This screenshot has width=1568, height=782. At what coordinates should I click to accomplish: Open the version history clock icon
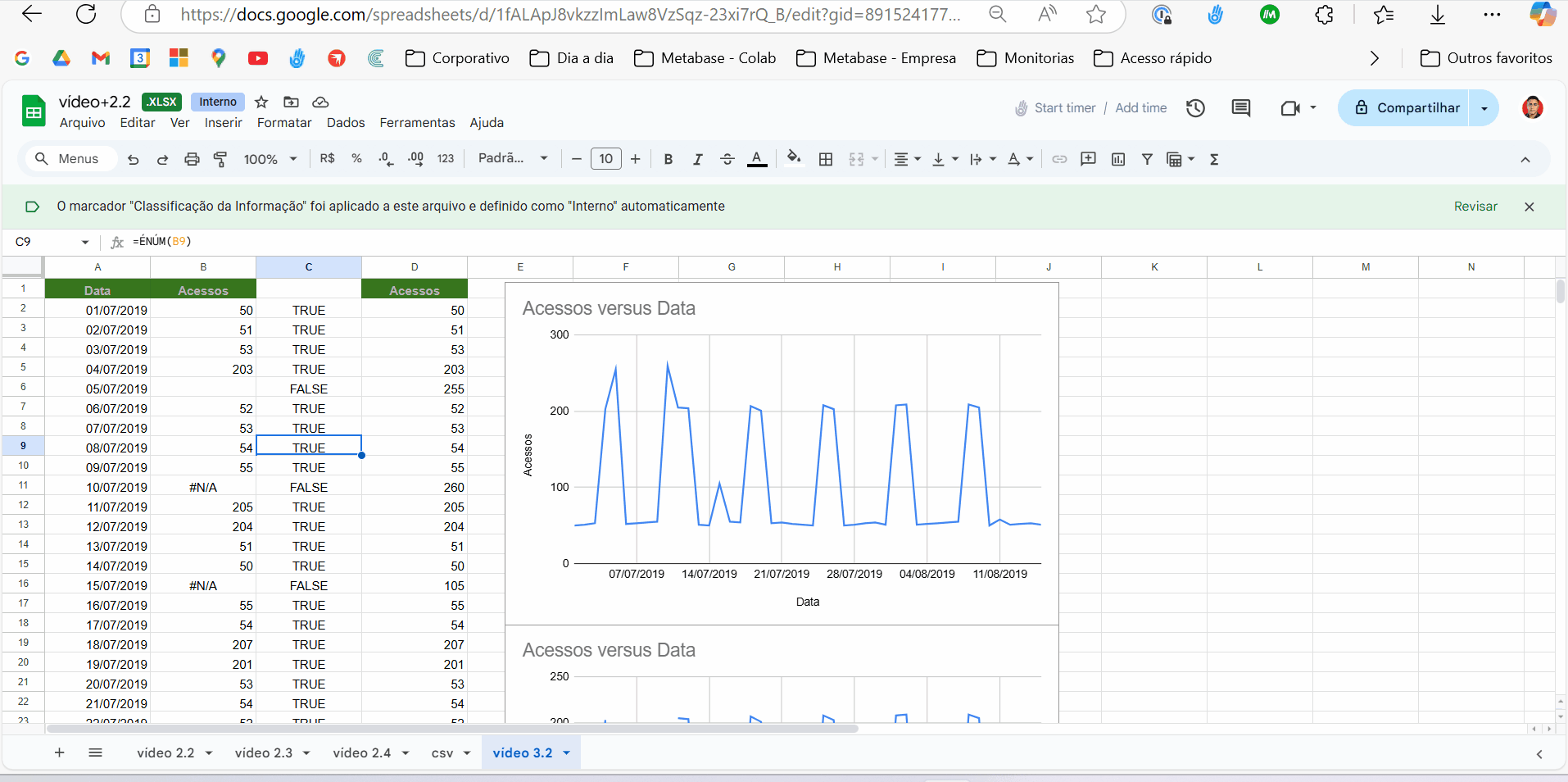click(1195, 108)
